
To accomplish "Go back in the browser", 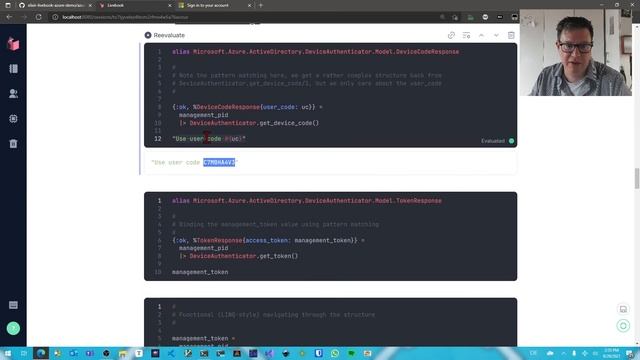I will [x=9, y=17].
